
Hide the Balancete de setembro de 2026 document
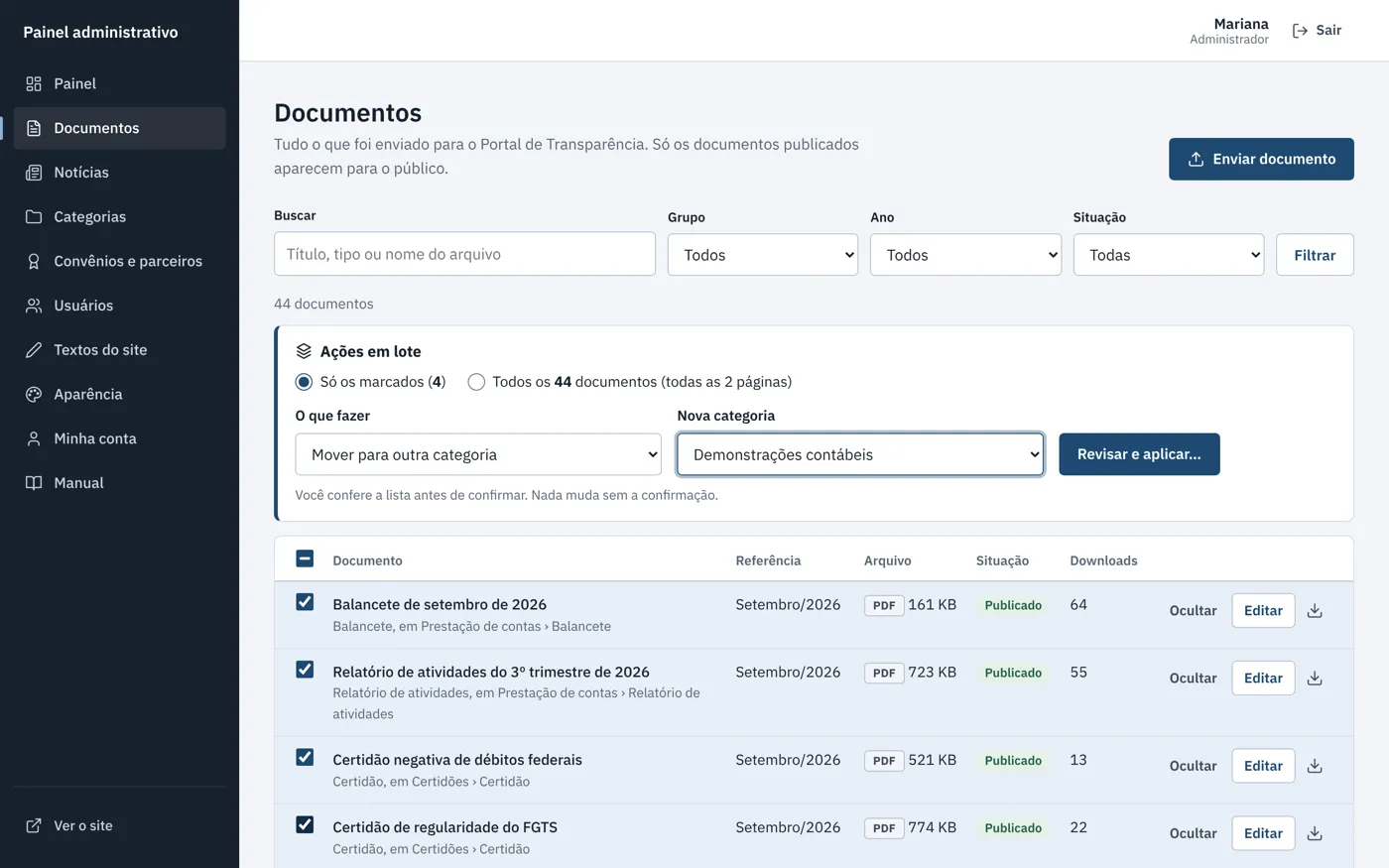(1193, 611)
